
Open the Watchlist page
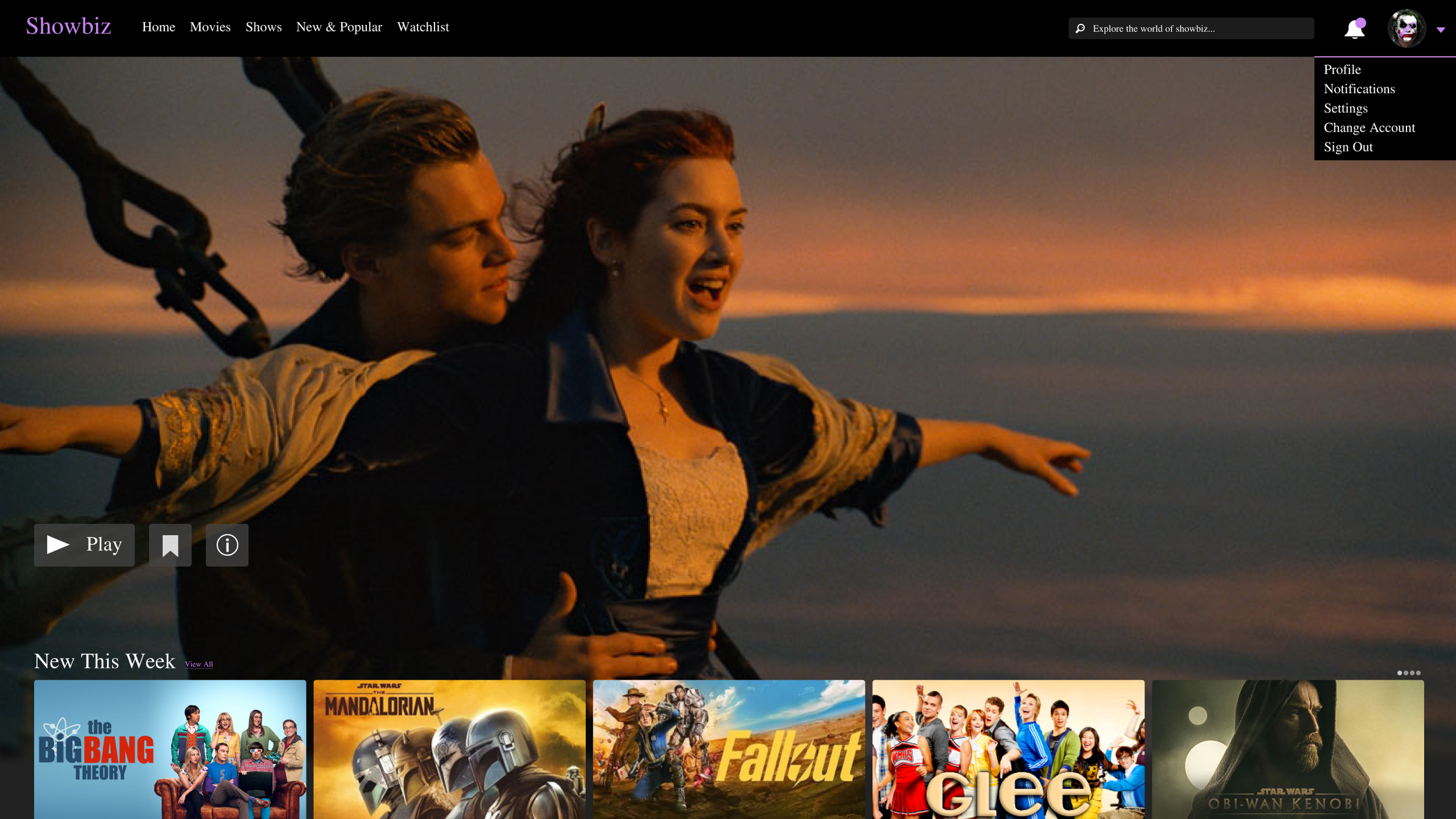[423, 27]
